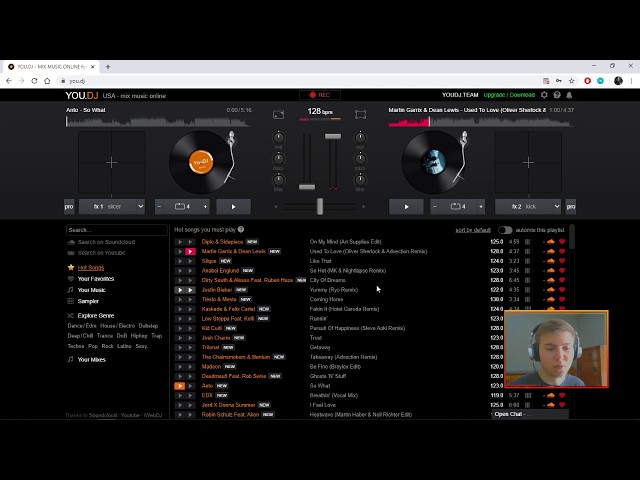Click the right channel volume fader
The height and width of the screenshot is (480, 640).
pos(333,136)
